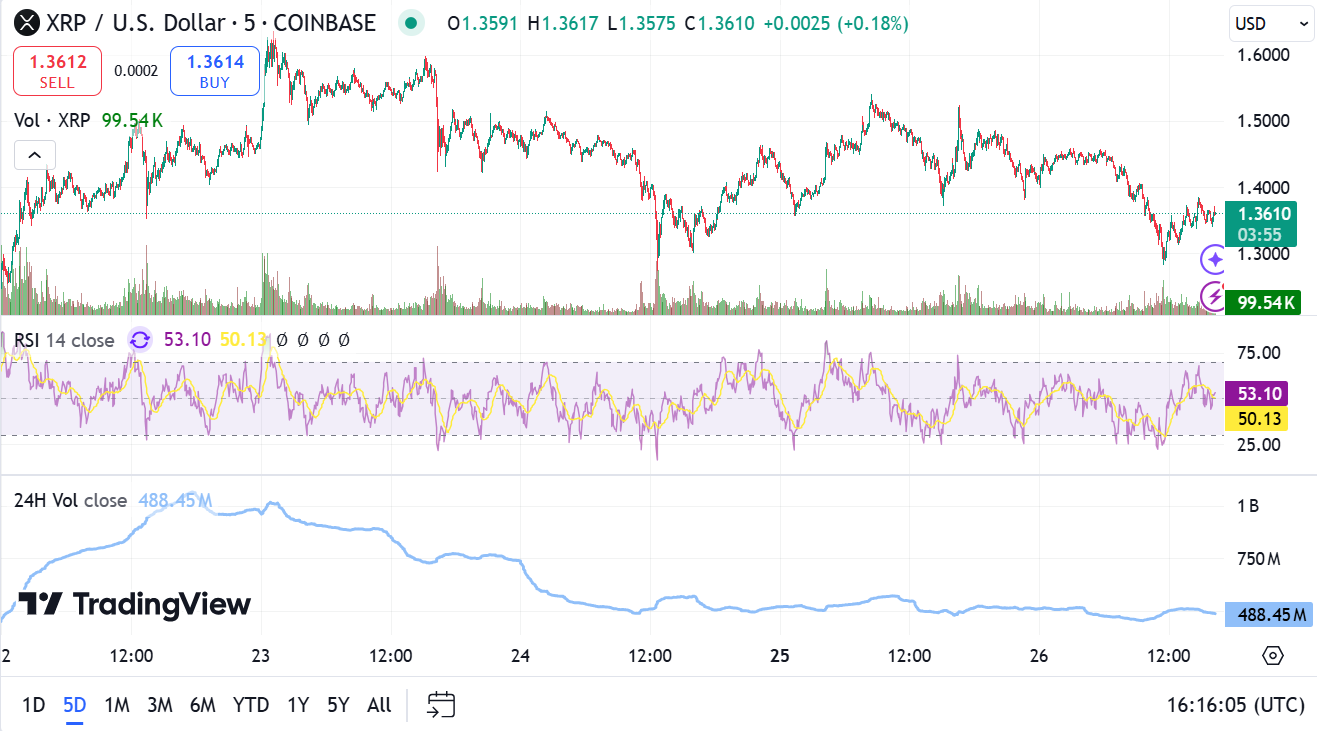Screen dimensions: 1317x731
Task: Click the XRP coin logo icon
Action: coord(26,22)
